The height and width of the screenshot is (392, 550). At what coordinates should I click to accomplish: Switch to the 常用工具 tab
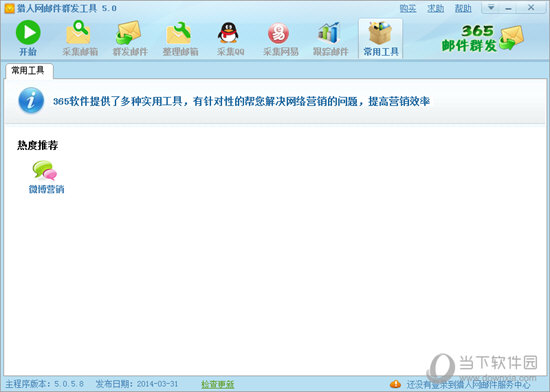point(28,71)
